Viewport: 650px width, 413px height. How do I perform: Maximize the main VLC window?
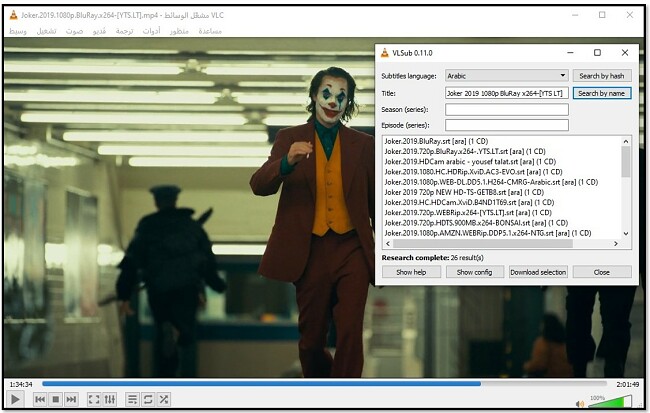click(x=602, y=15)
